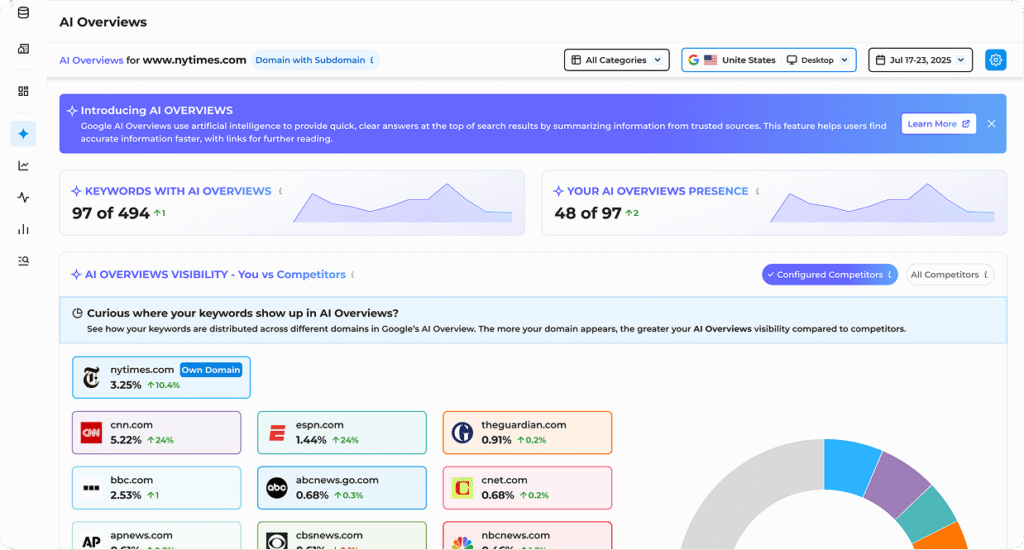Select the espn.com competitor card
Screen dimensions: 1024x550
coord(341,432)
